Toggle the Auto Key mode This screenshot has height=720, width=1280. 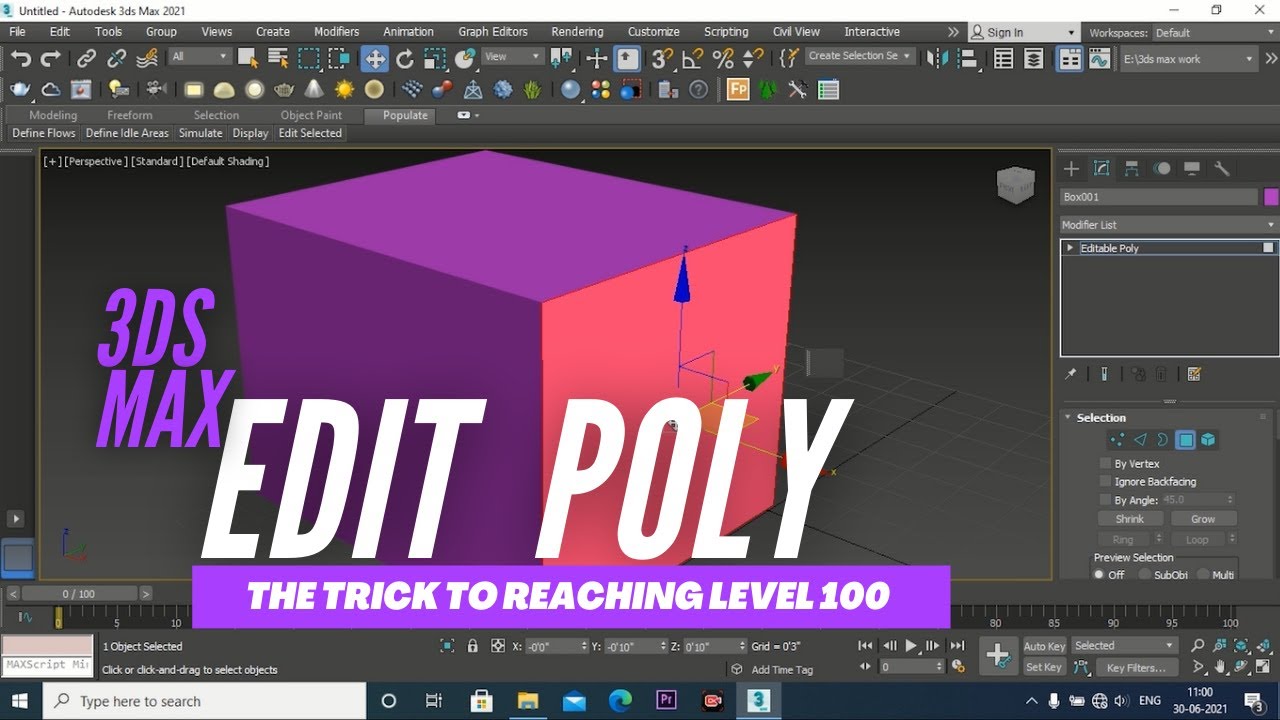point(1044,646)
